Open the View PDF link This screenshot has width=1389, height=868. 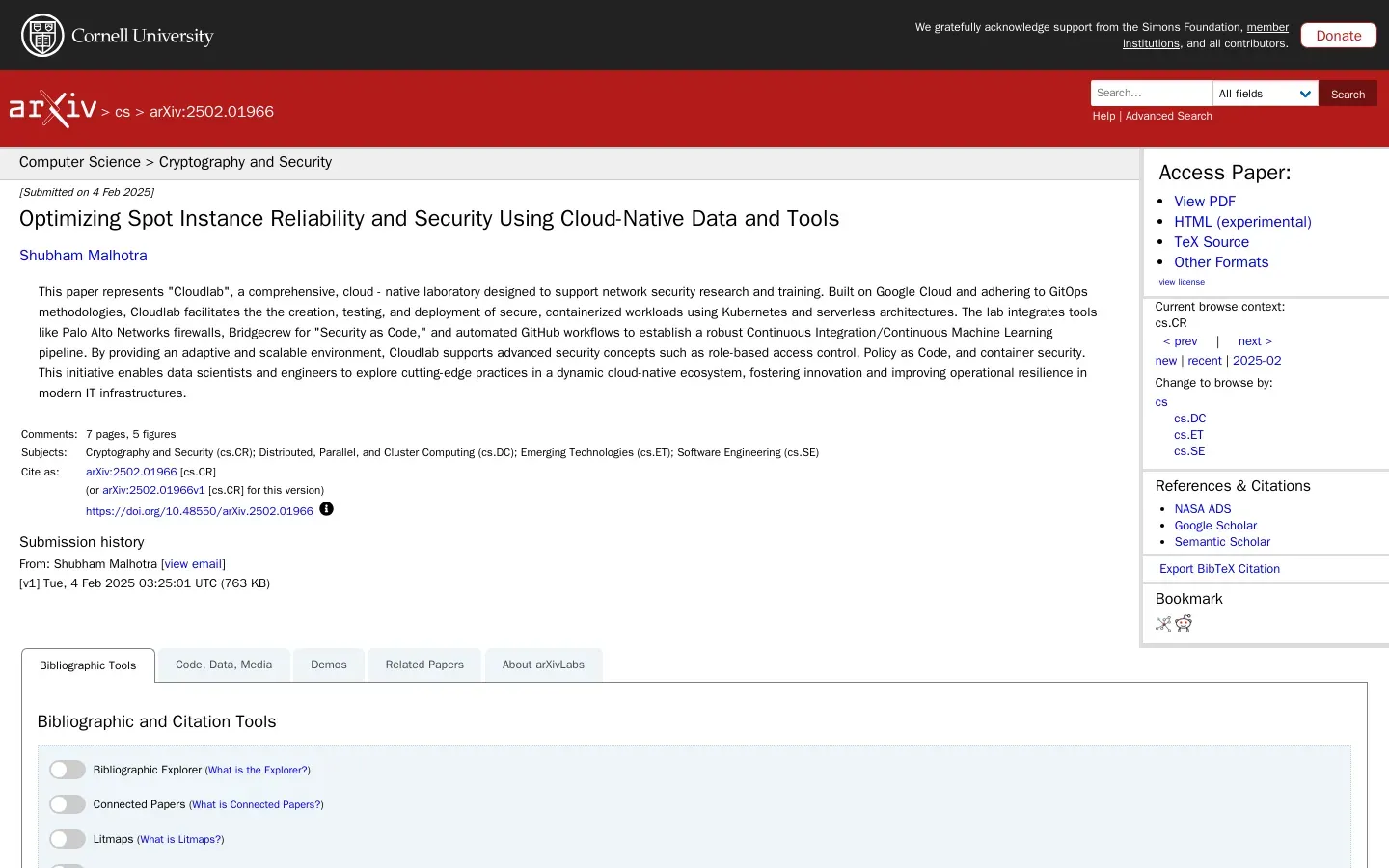[x=1205, y=202]
